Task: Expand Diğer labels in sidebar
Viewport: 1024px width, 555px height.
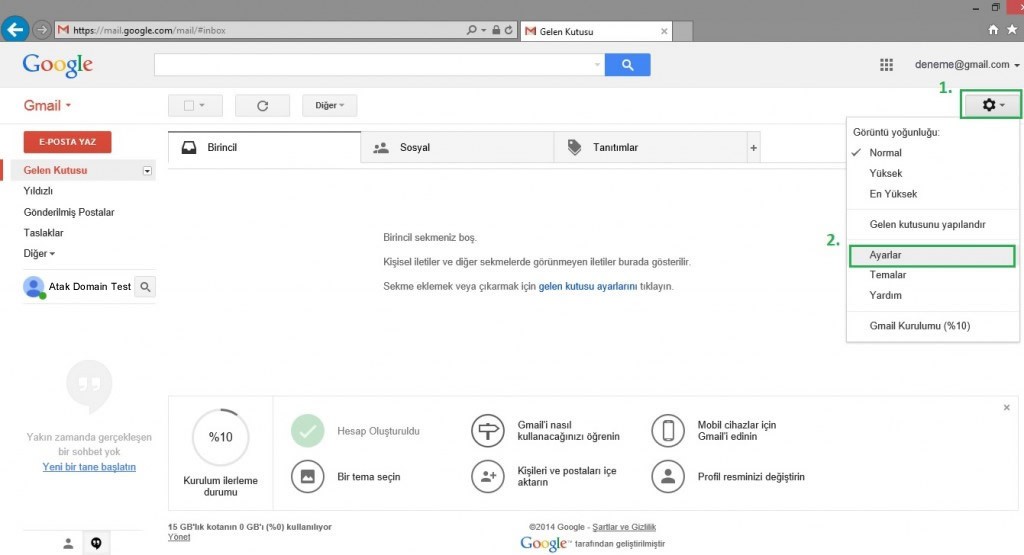Action: tap(39, 253)
